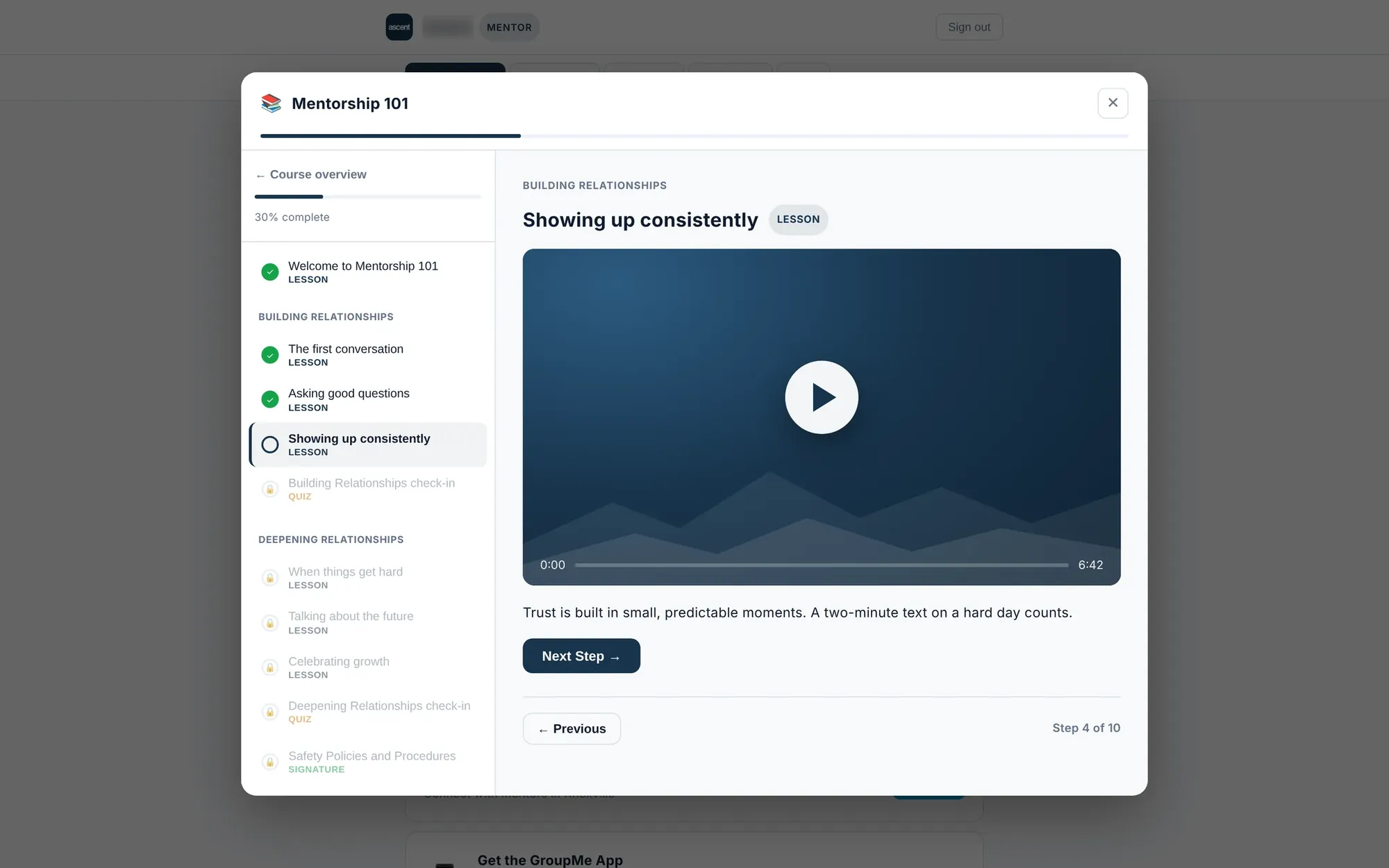Click the Get the GroupMe App heading
The width and height of the screenshot is (1389, 868).
pos(550,860)
